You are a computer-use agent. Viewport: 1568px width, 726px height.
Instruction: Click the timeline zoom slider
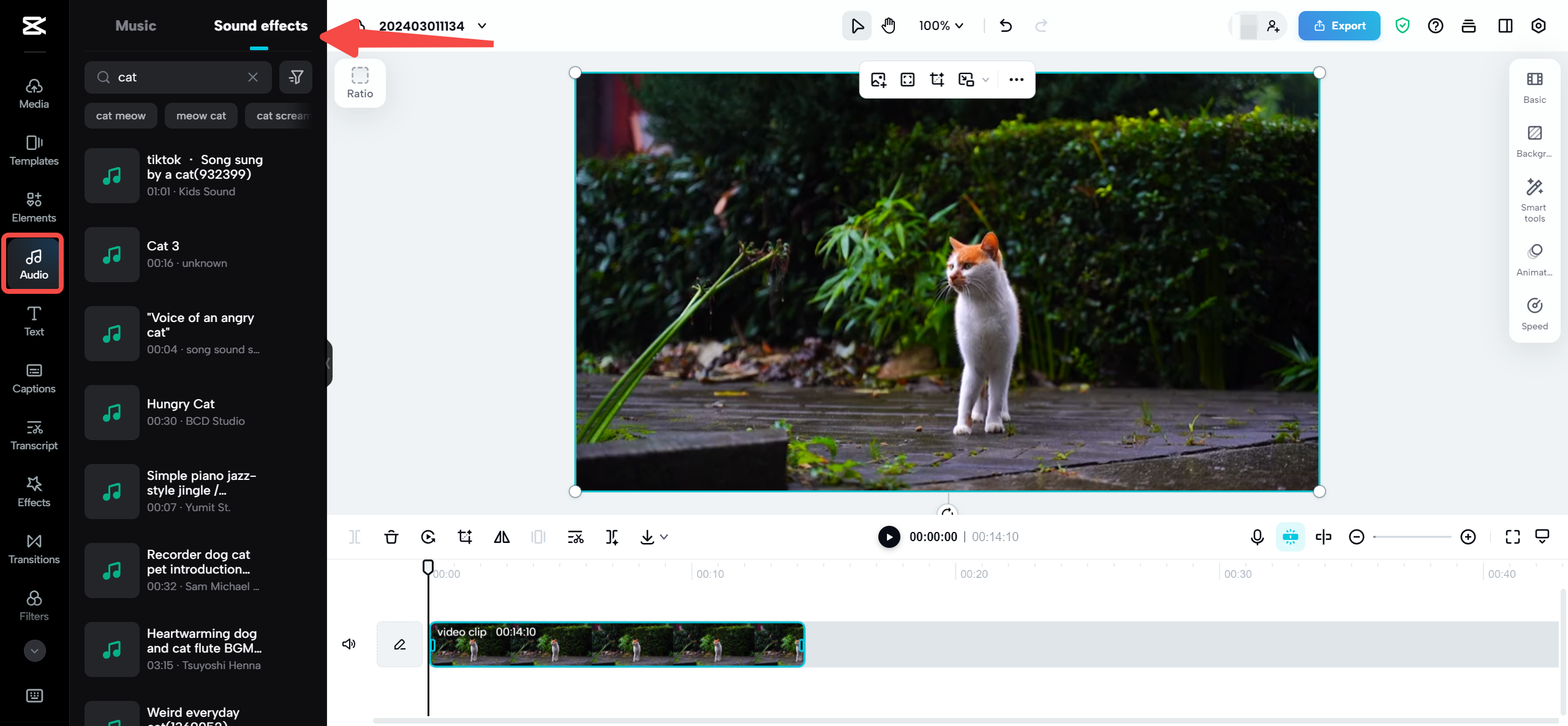[1412, 537]
